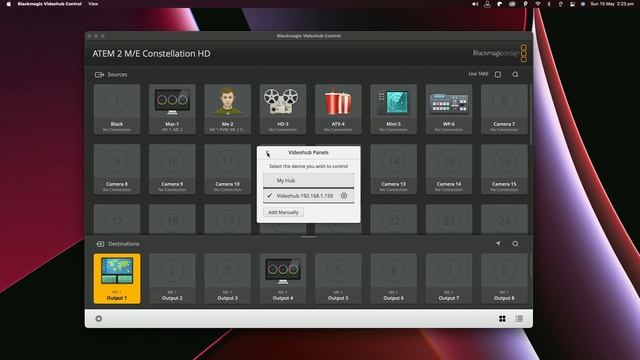
Task: Switch to grid view layout
Action: coord(502,319)
